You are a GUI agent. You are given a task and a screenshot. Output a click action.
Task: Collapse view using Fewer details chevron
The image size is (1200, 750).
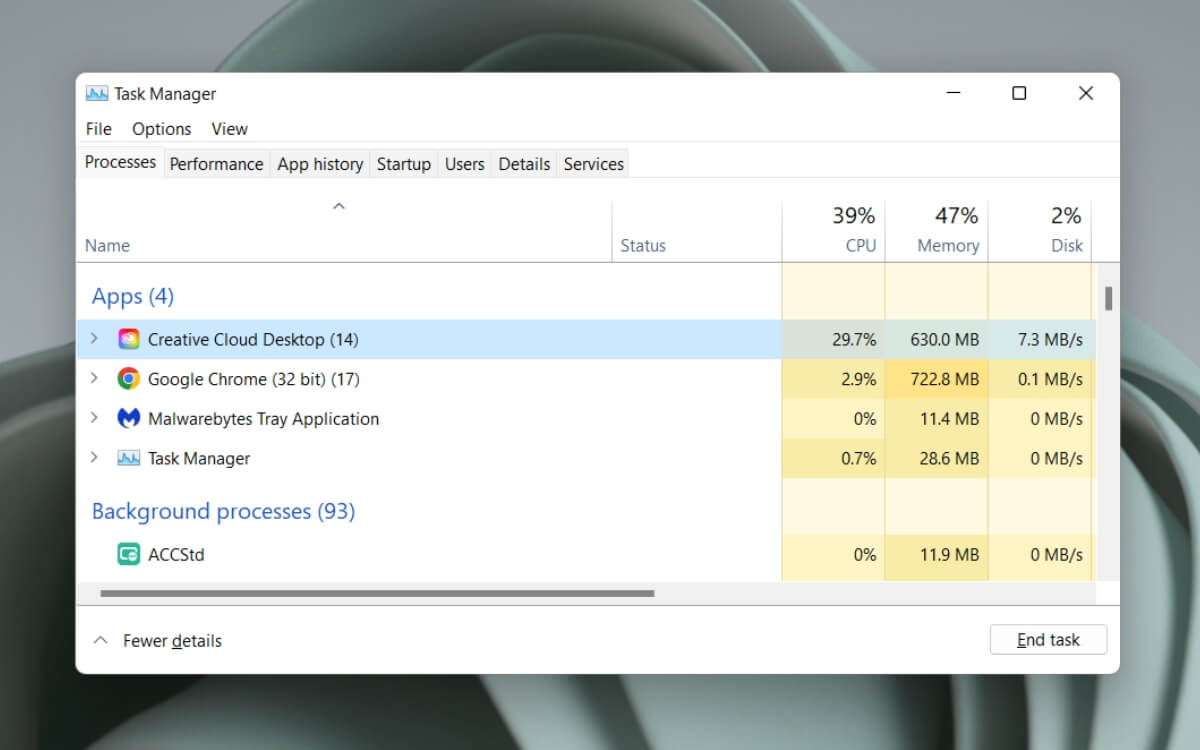100,640
